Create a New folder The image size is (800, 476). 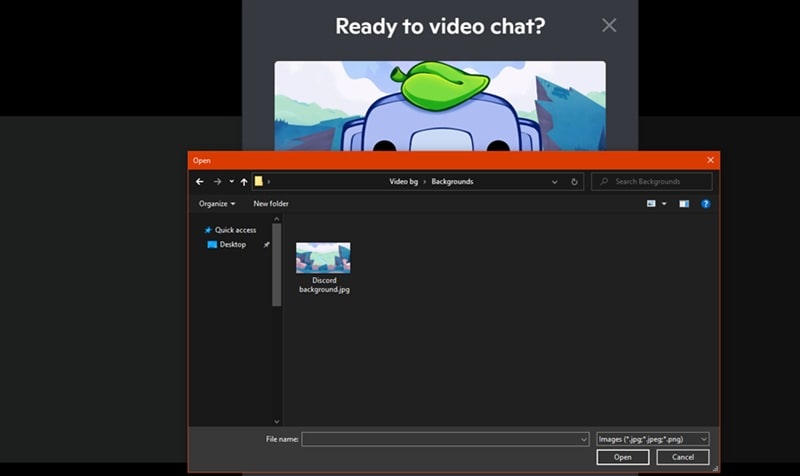271,204
